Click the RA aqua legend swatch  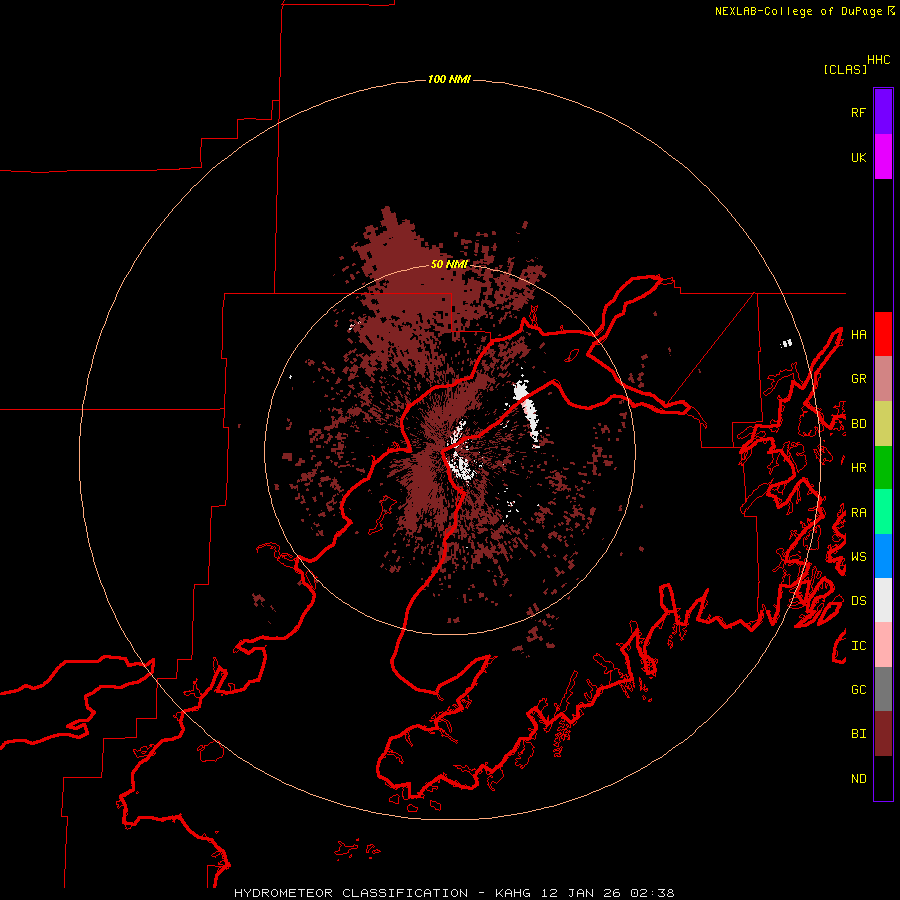pyautogui.click(x=883, y=512)
